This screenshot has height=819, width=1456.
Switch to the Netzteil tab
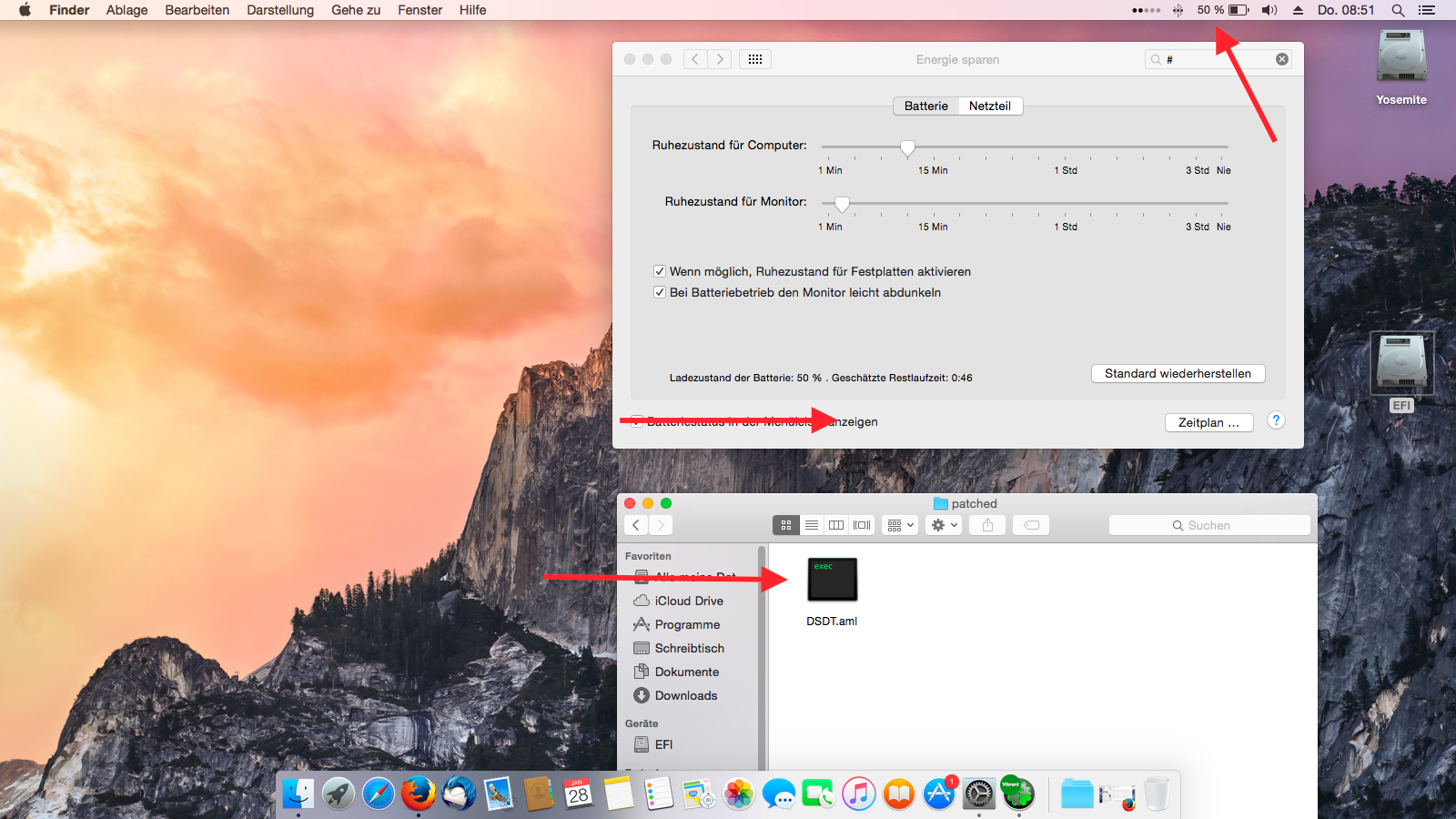(990, 106)
